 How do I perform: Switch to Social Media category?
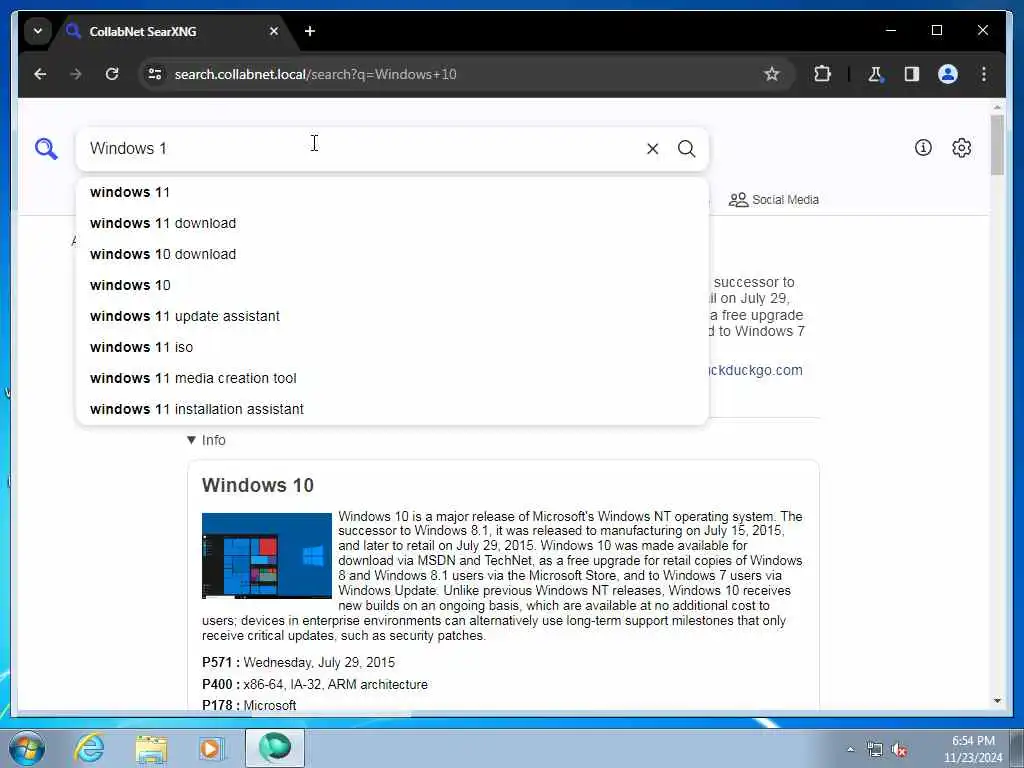tap(774, 200)
